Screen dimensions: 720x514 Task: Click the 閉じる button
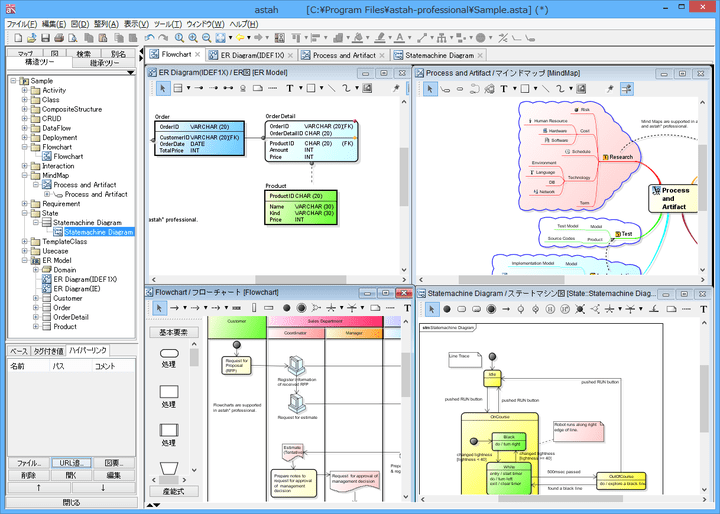(x=71, y=502)
